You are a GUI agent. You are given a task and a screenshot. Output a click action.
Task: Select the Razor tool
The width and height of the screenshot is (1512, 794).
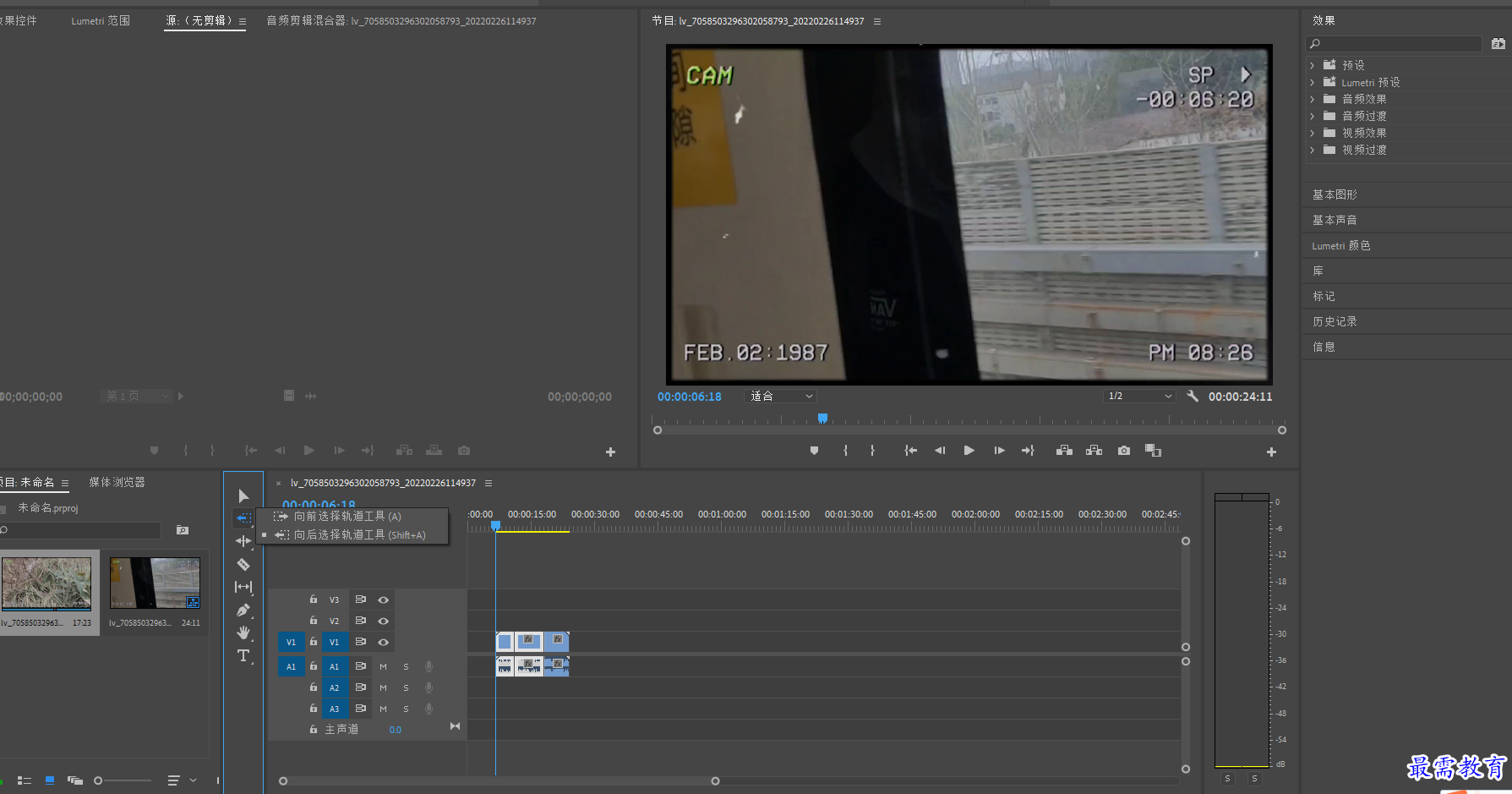click(243, 564)
